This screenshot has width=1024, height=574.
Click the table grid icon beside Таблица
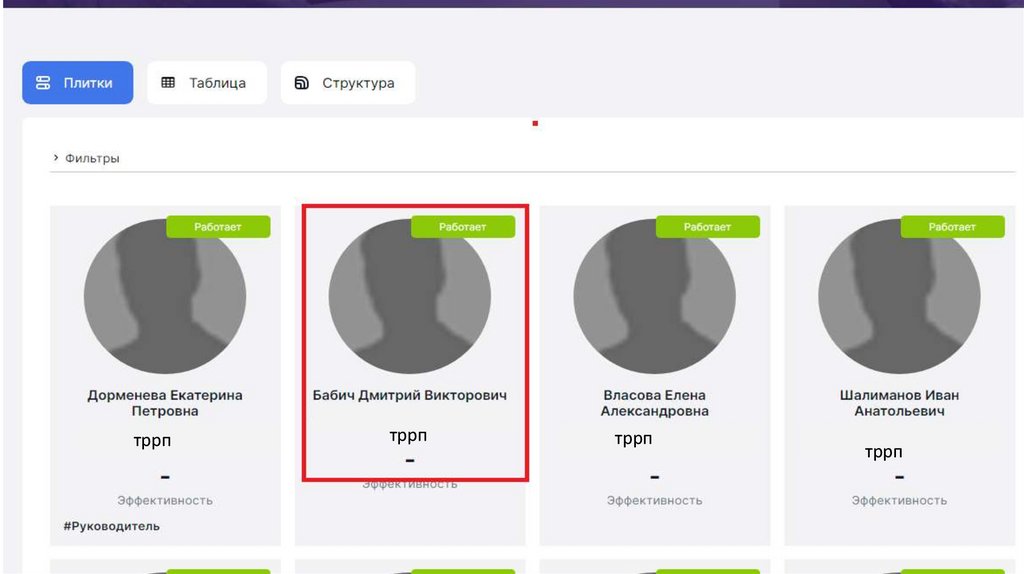pos(168,82)
